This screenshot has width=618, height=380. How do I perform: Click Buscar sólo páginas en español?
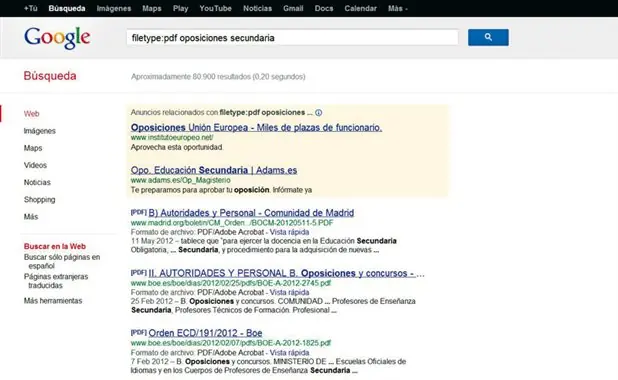pyautogui.click(x=62, y=261)
